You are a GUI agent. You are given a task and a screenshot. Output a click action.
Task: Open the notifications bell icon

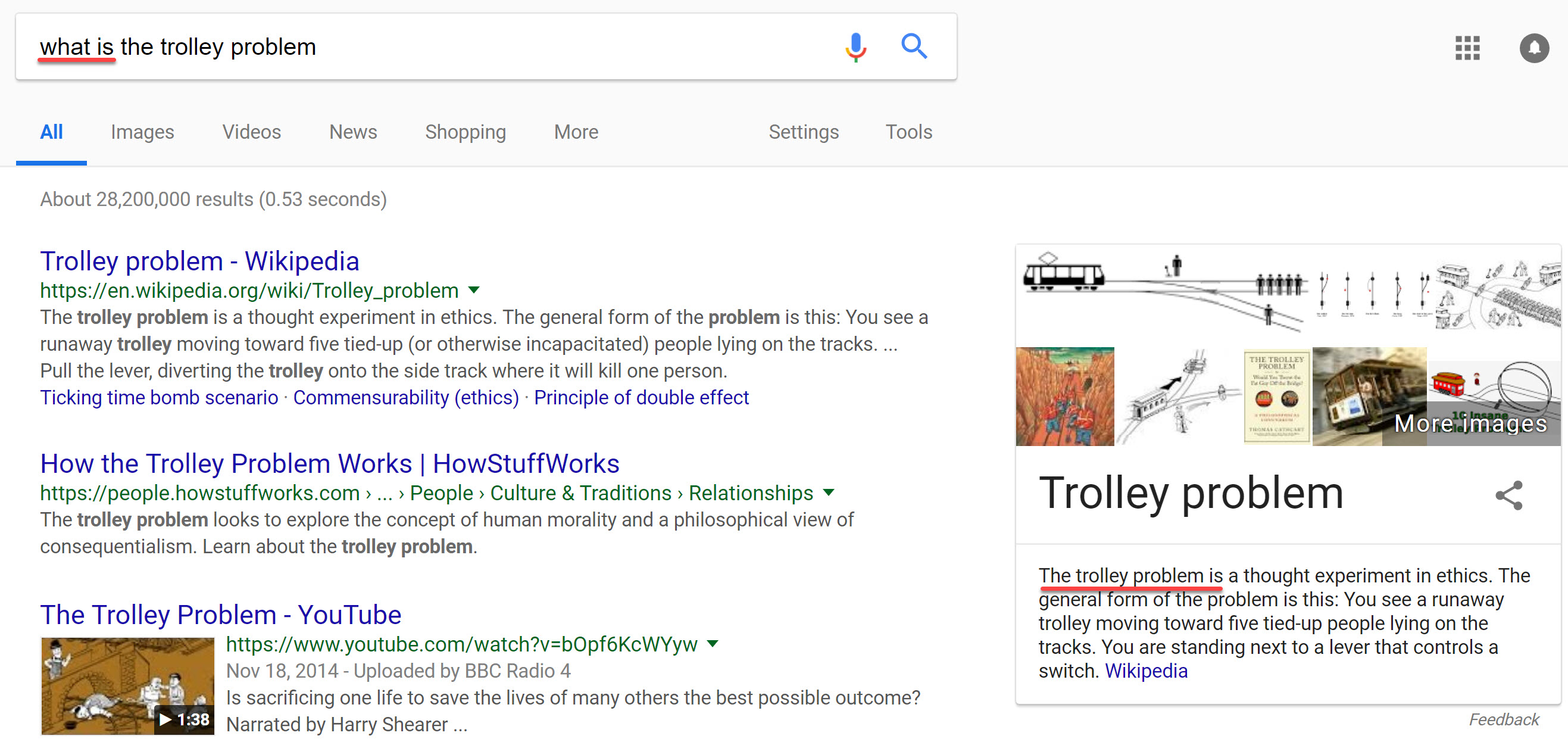[x=1534, y=48]
